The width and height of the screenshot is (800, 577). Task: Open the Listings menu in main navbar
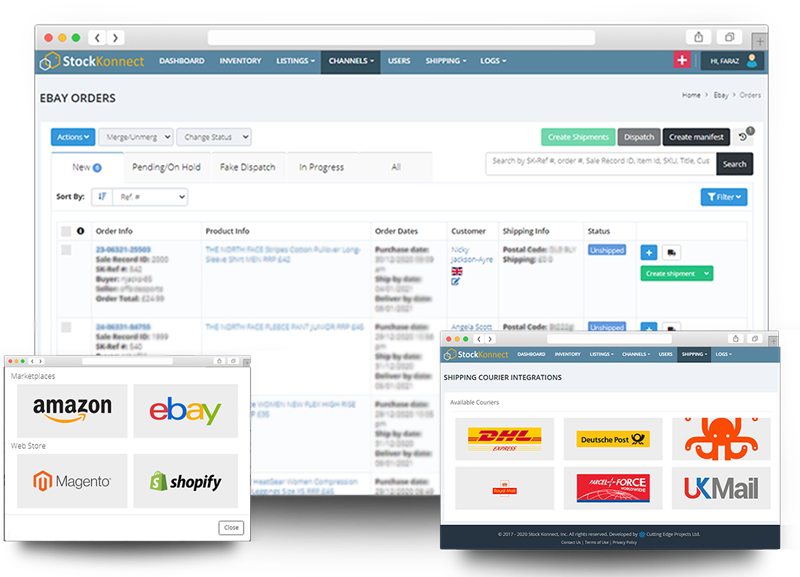click(x=295, y=61)
